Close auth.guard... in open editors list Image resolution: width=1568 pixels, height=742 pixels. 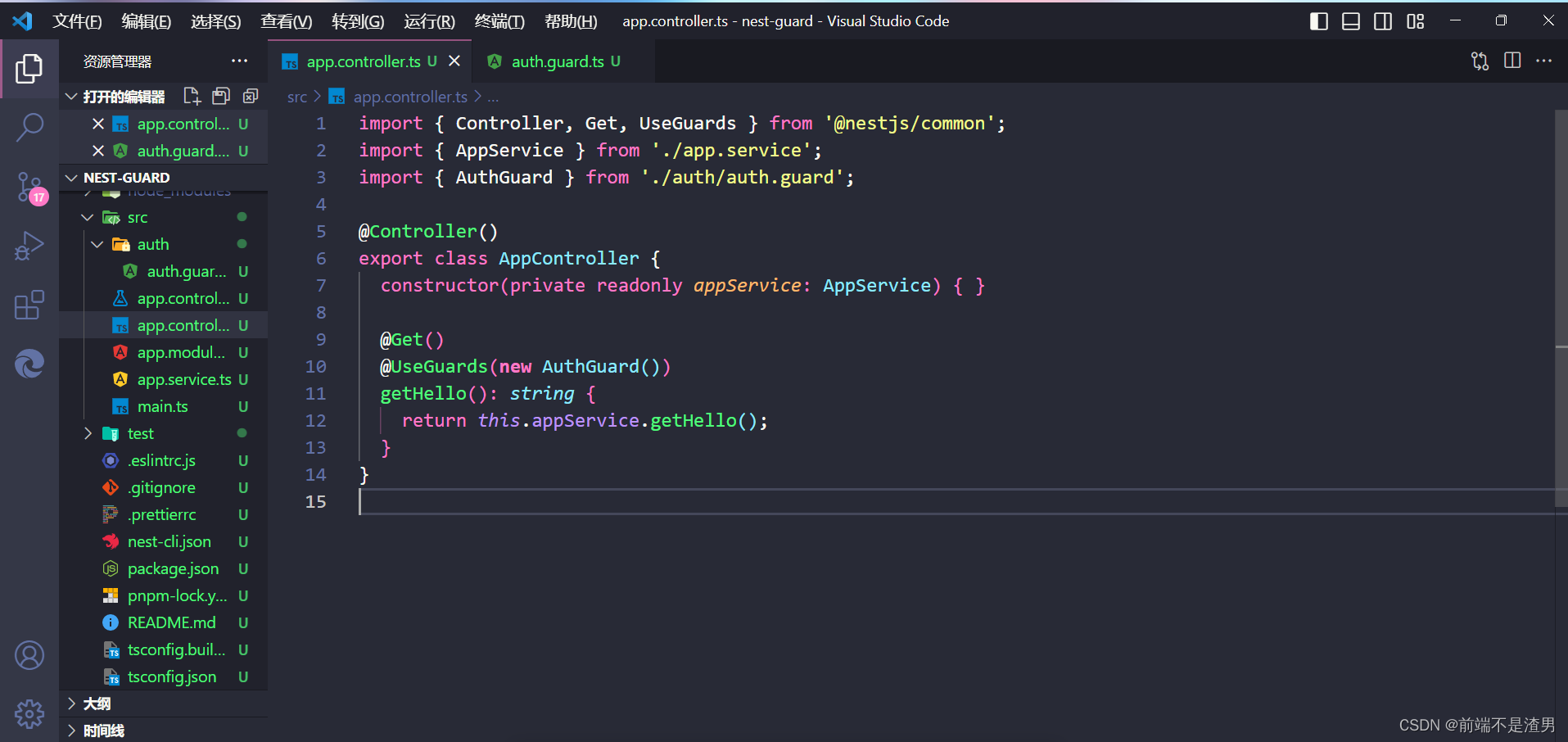[98, 151]
